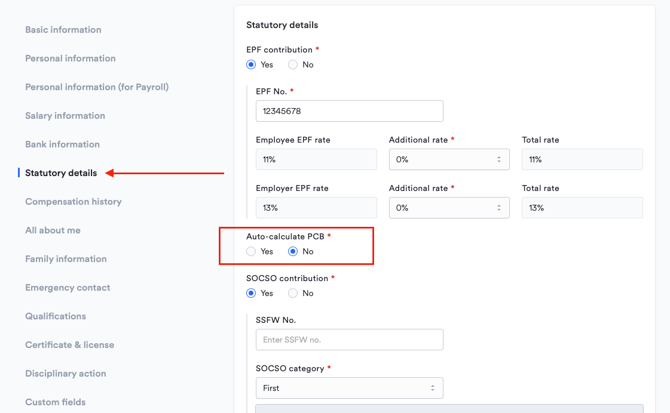
Task: Open Employee EPF Additional rate dropdown
Action: coord(448,160)
